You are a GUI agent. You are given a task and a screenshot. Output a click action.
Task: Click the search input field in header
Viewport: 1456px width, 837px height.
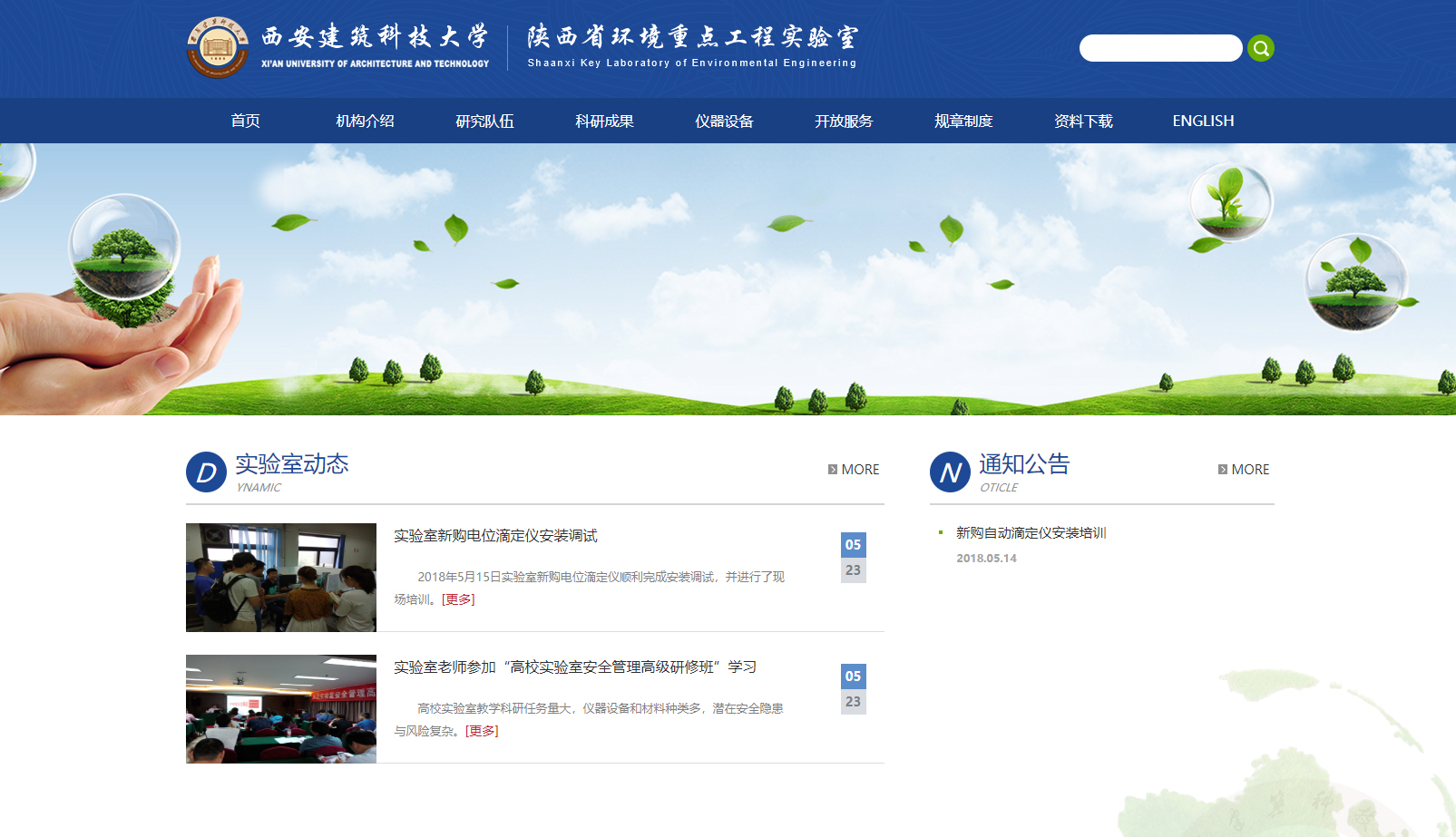1160,48
